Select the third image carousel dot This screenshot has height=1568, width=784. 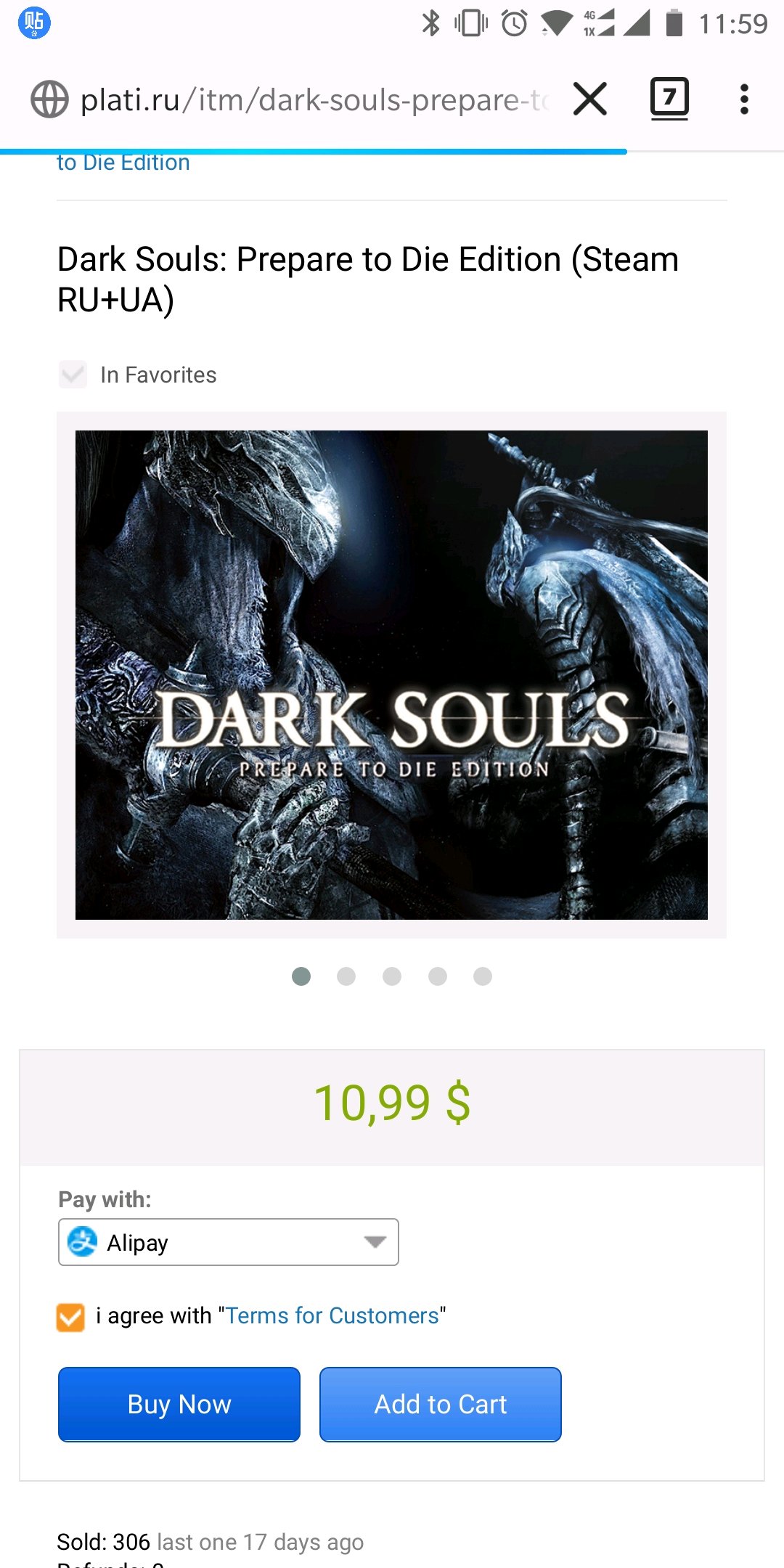click(x=392, y=976)
